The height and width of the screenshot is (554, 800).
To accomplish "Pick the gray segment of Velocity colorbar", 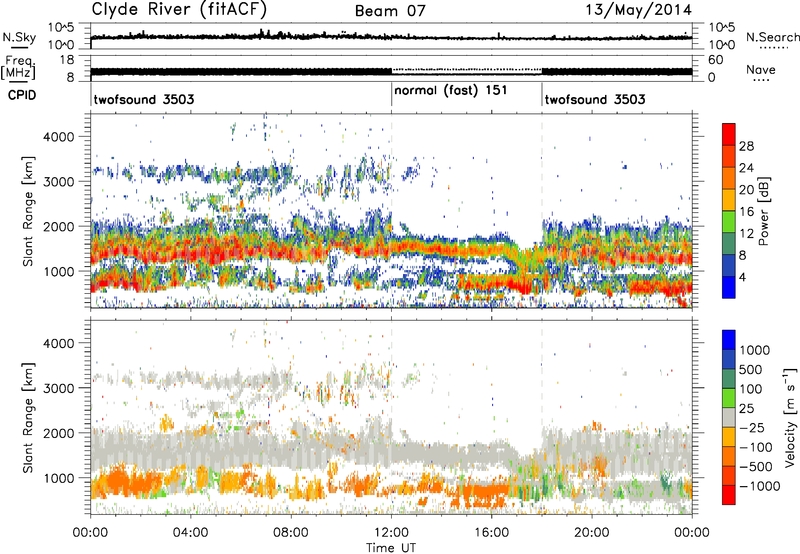I will coord(729,418).
